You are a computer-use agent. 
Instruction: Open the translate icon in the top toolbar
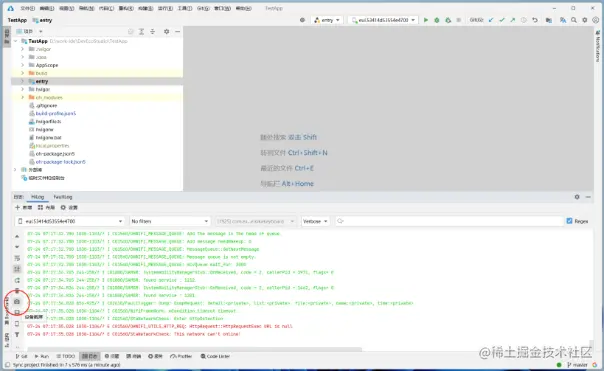point(563,20)
